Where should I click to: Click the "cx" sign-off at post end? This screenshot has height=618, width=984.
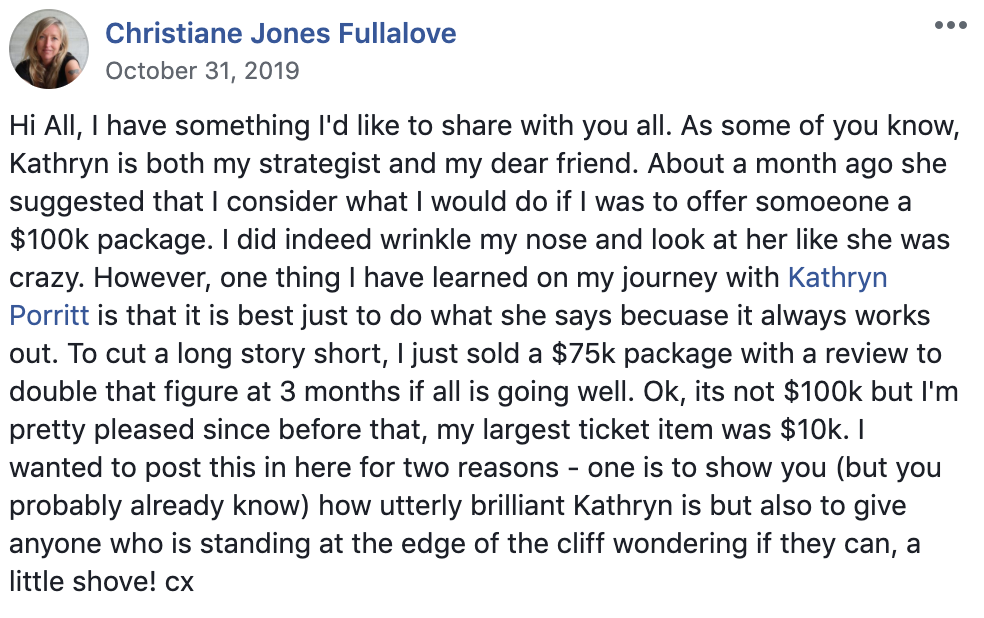click(x=179, y=581)
